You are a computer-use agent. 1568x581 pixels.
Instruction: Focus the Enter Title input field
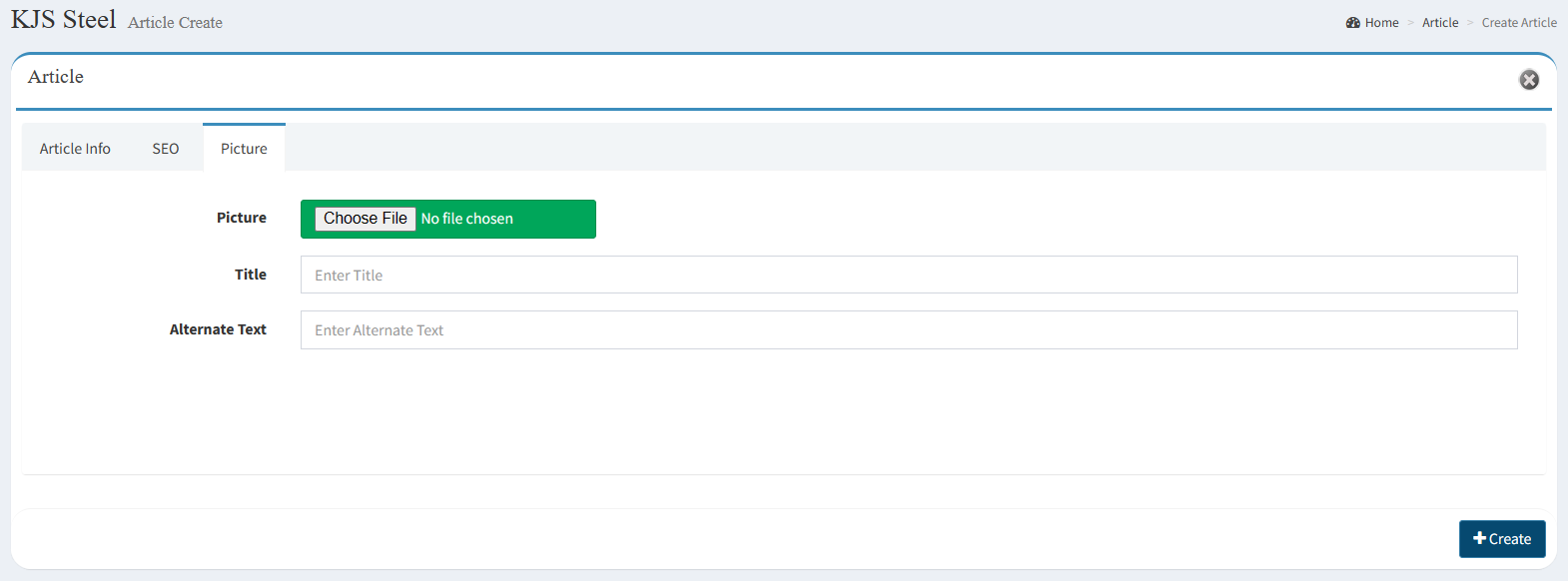pyautogui.click(x=909, y=275)
